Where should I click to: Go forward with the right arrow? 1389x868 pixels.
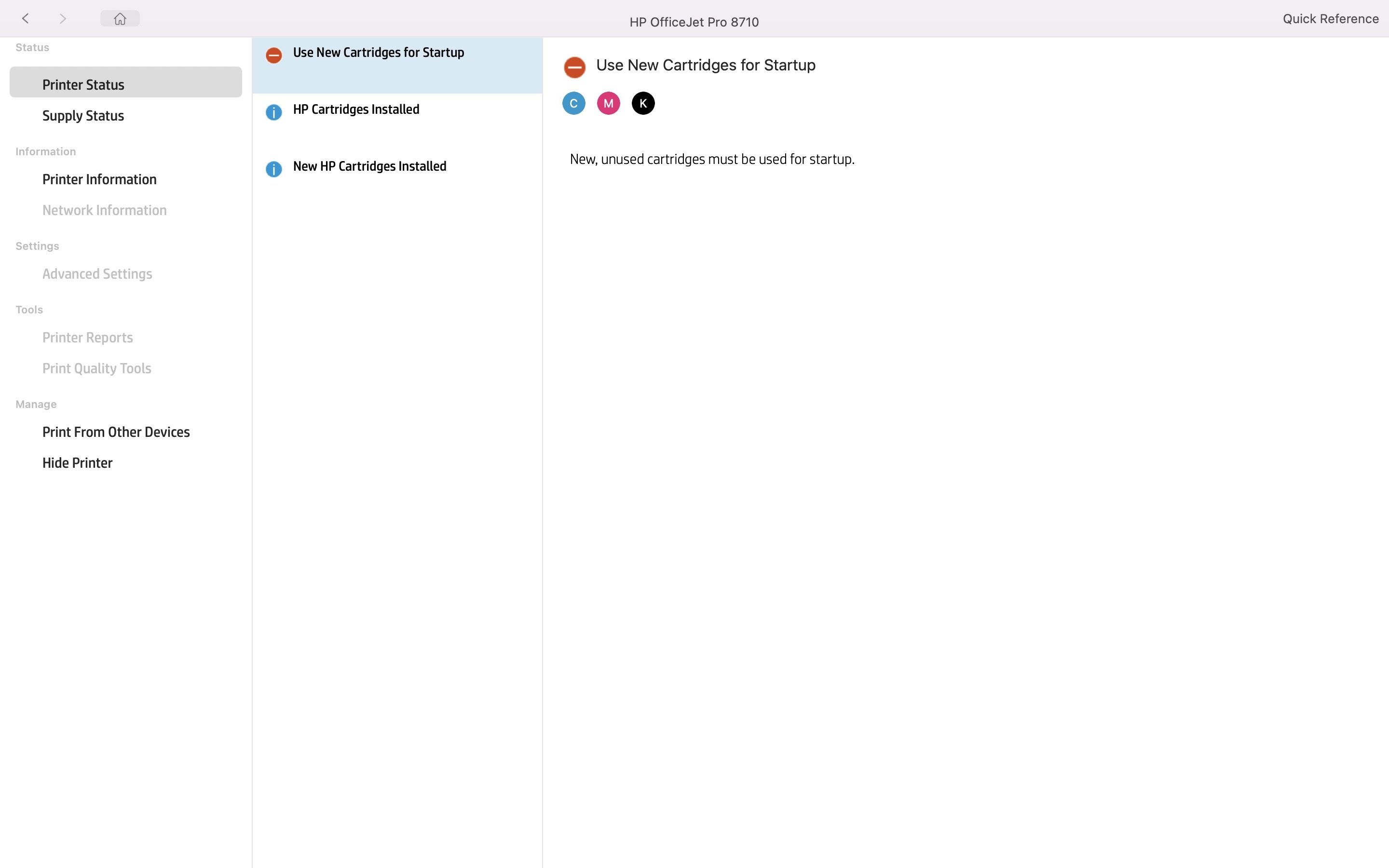click(63, 19)
